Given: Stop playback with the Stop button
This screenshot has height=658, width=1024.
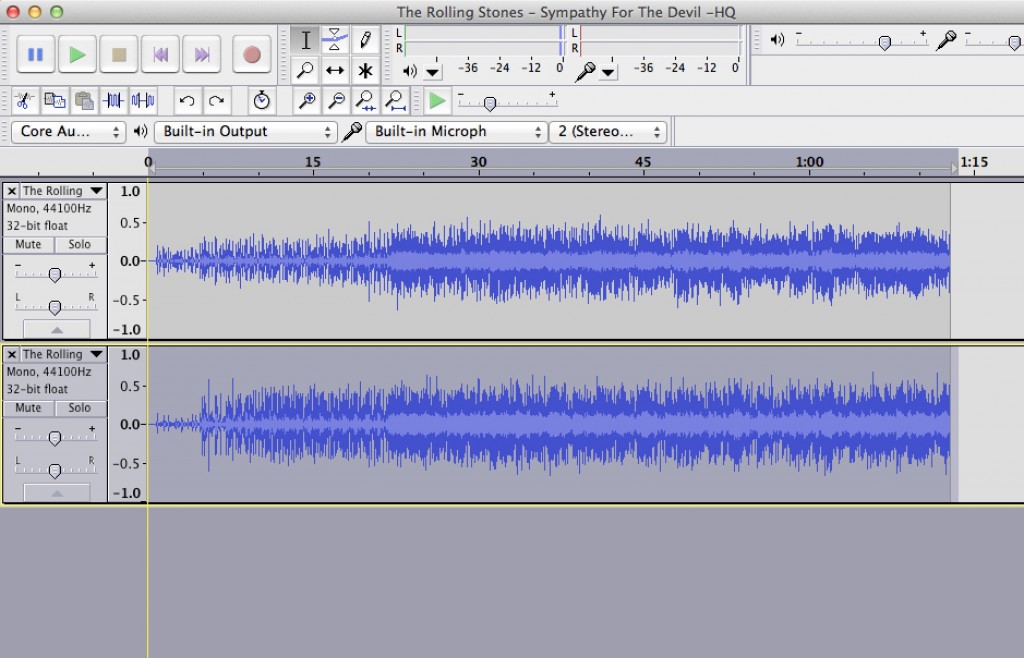Looking at the screenshot, I should [x=119, y=54].
